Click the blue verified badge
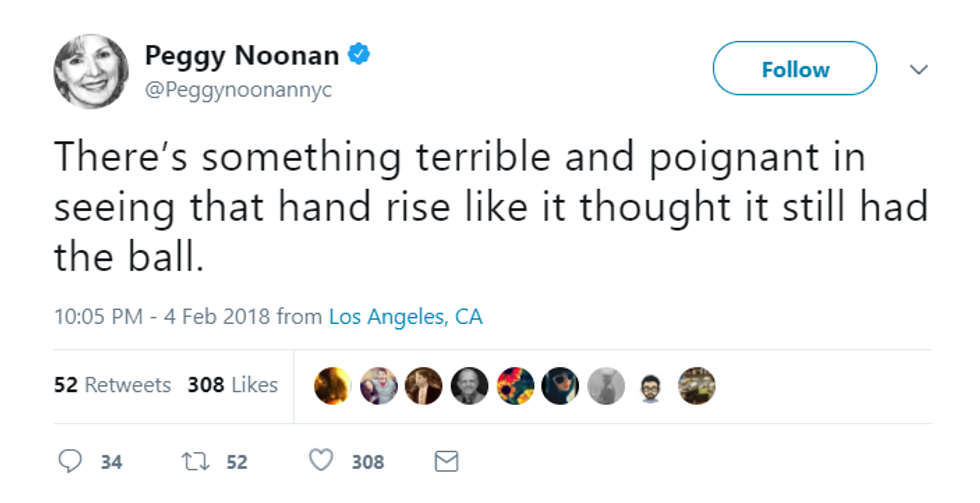The width and height of the screenshot is (980, 503). coord(359,54)
